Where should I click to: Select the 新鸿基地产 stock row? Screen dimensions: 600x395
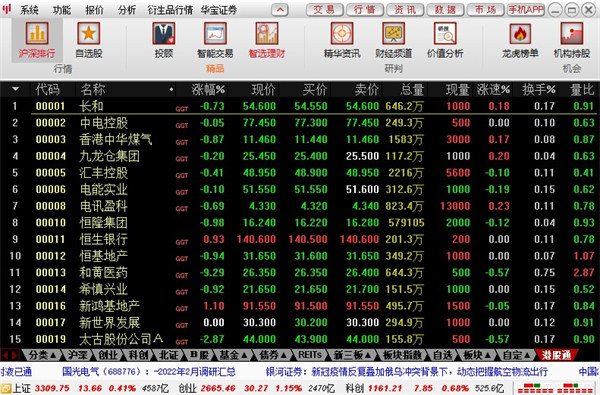tap(300, 306)
